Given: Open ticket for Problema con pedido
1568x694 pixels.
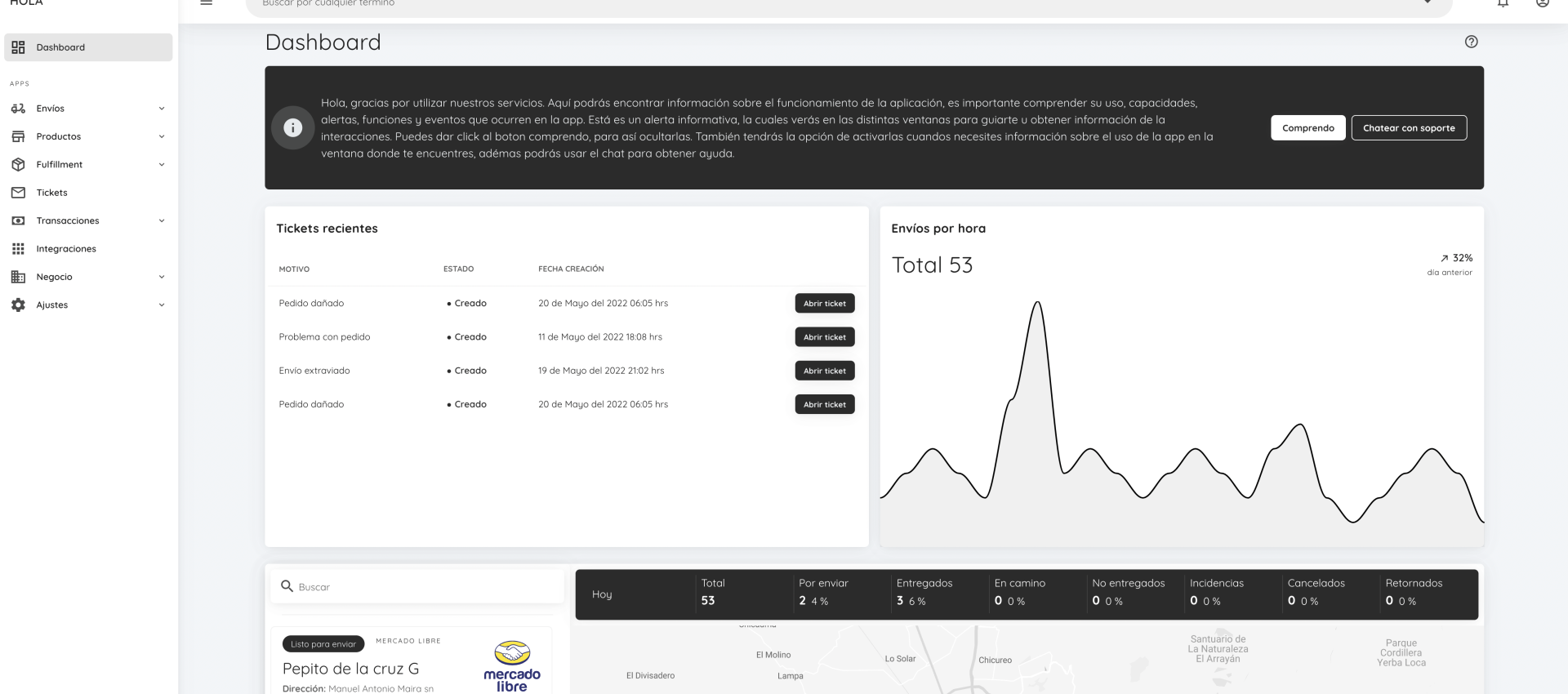Looking at the screenshot, I should point(825,337).
